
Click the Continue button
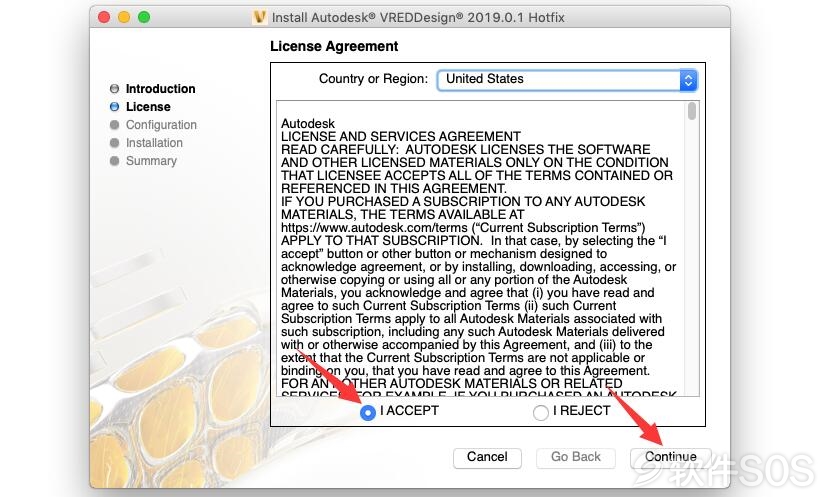pyautogui.click(x=670, y=457)
